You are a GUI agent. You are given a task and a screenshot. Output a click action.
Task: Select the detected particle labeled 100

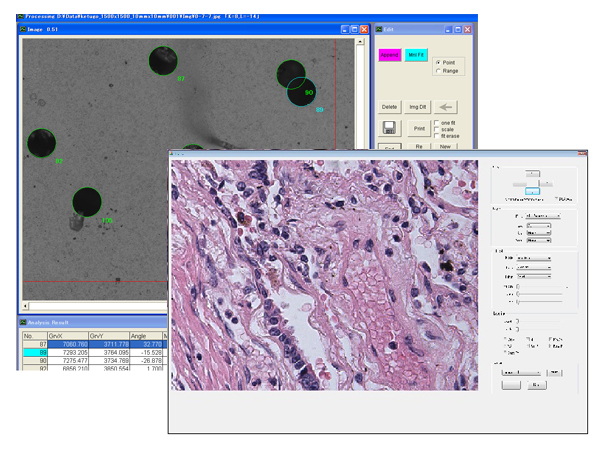[x=87, y=202]
